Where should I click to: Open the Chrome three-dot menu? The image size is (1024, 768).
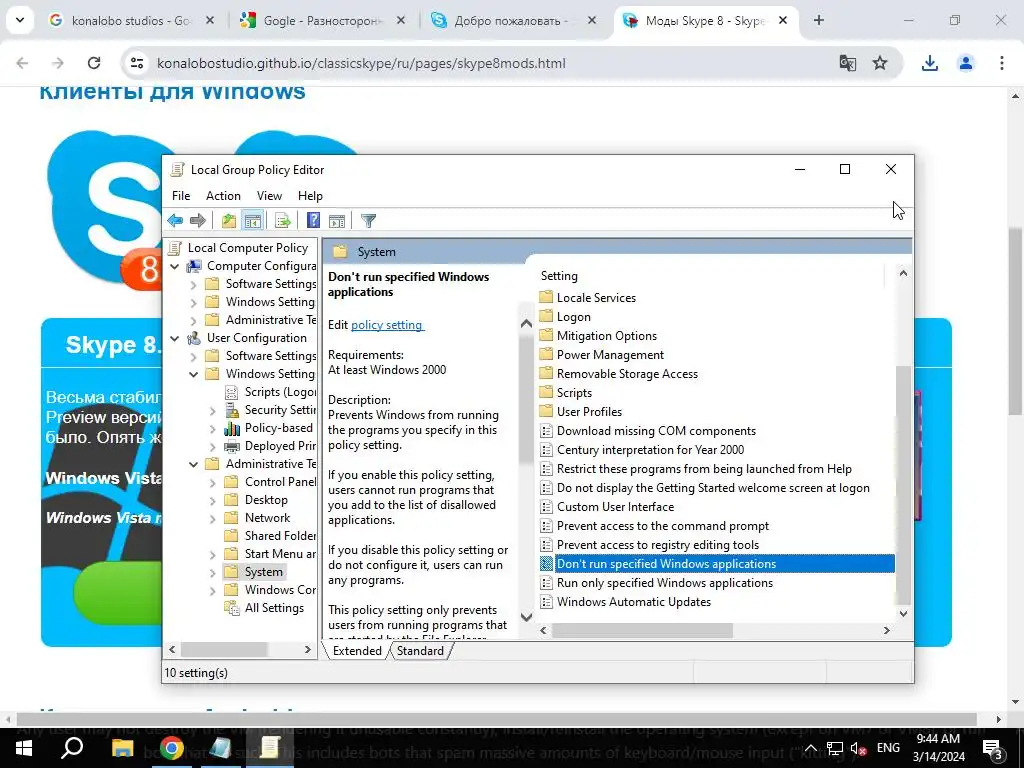tap(1002, 63)
